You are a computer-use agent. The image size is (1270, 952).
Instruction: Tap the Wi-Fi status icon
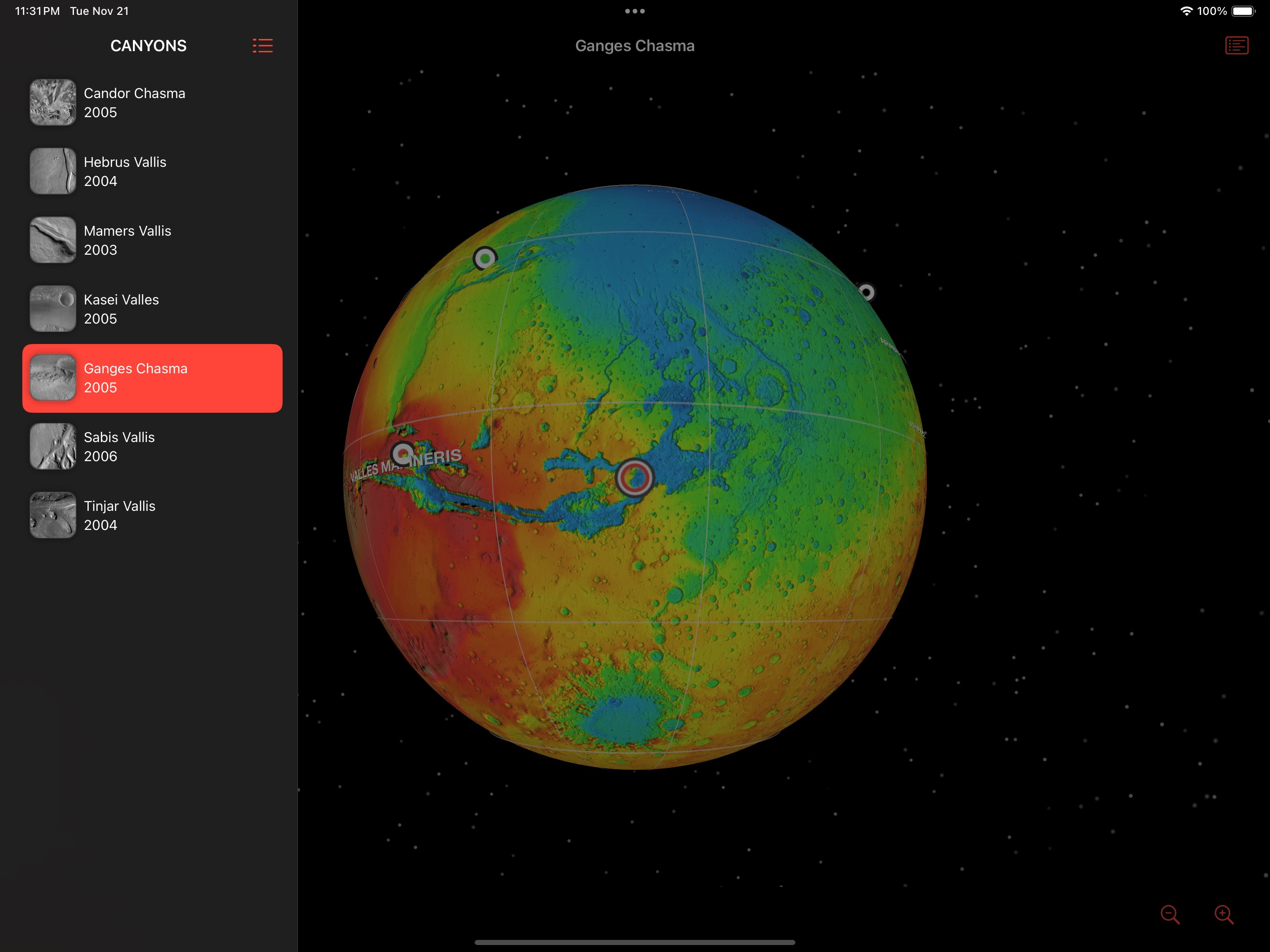pos(1185,11)
